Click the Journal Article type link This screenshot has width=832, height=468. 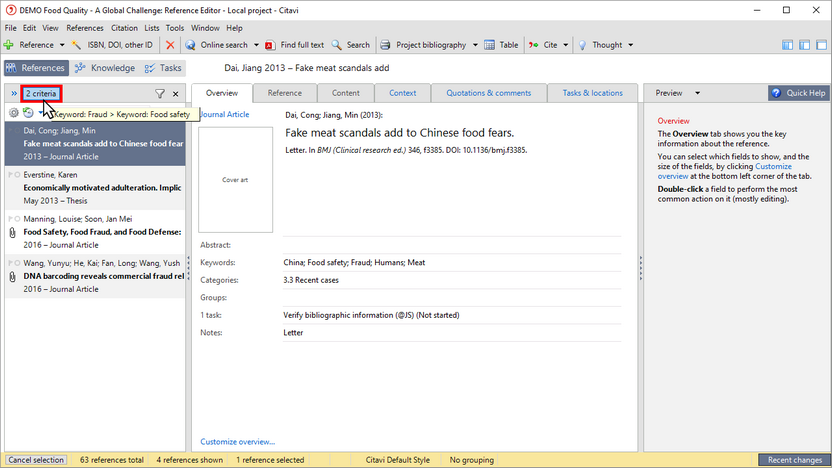click(224, 115)
